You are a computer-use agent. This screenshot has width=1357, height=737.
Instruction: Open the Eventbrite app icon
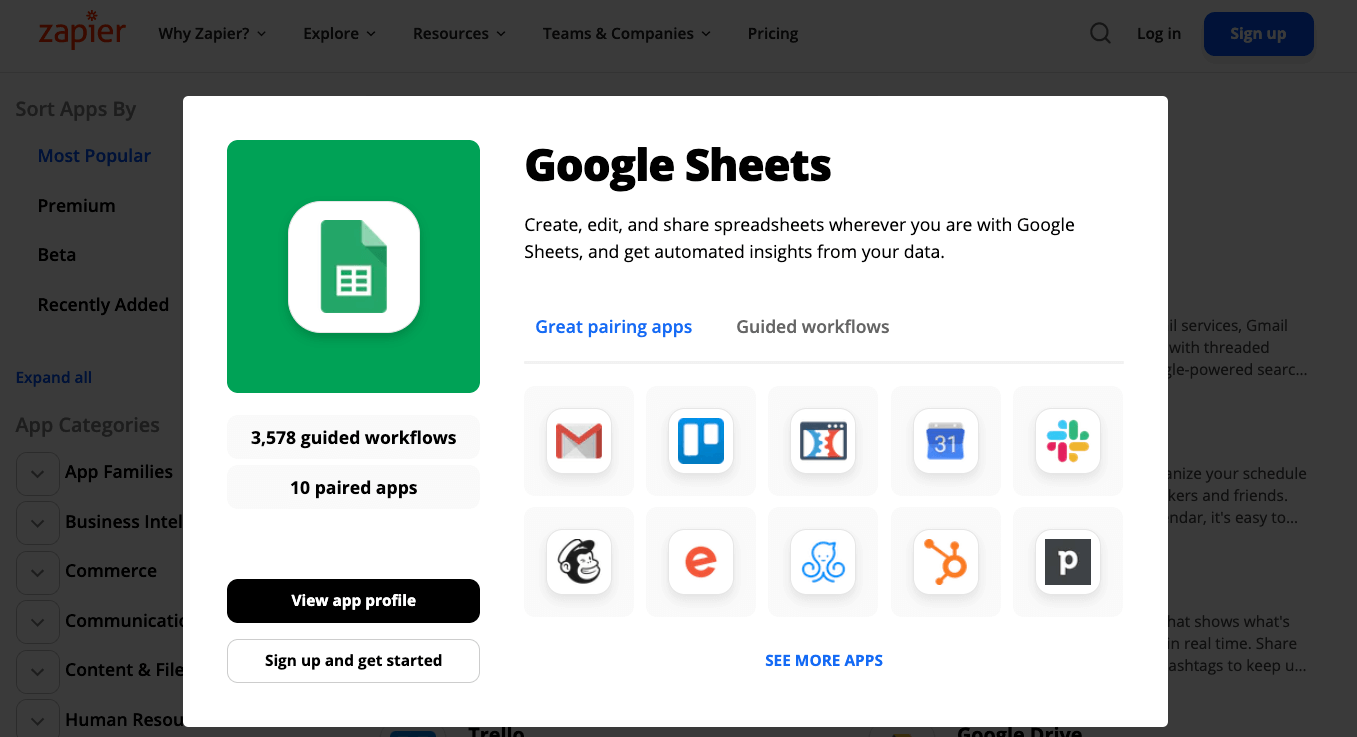point(701,562)
